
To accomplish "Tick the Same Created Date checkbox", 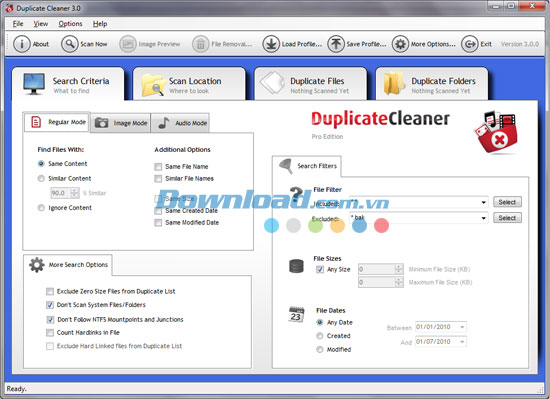I will pos(158,211).
